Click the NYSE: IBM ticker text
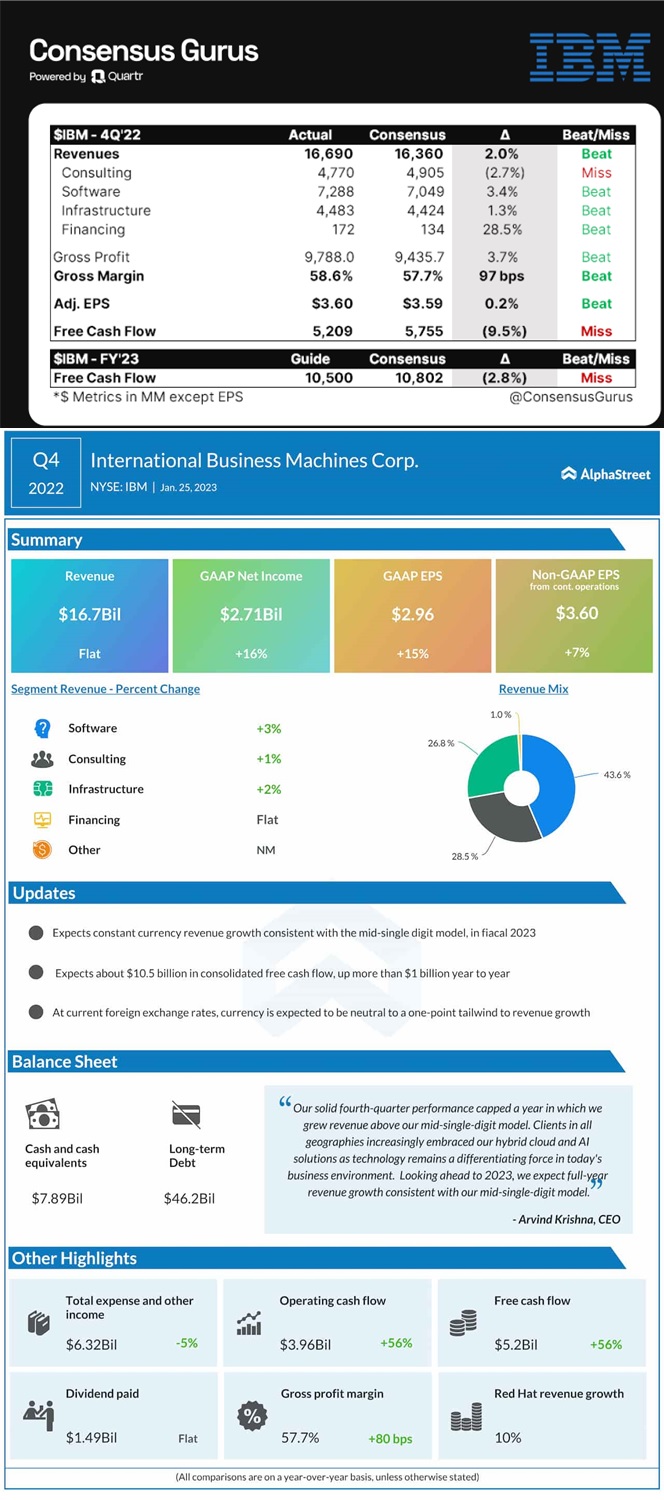664x1500 pixels. [x=119, y=488]
